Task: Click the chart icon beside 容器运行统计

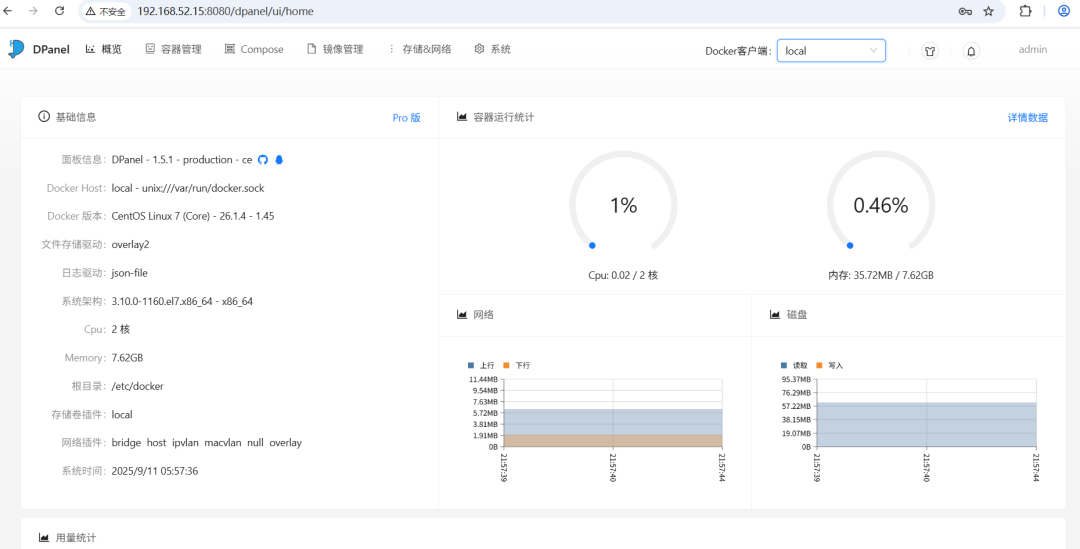Action: pos(462,117)
